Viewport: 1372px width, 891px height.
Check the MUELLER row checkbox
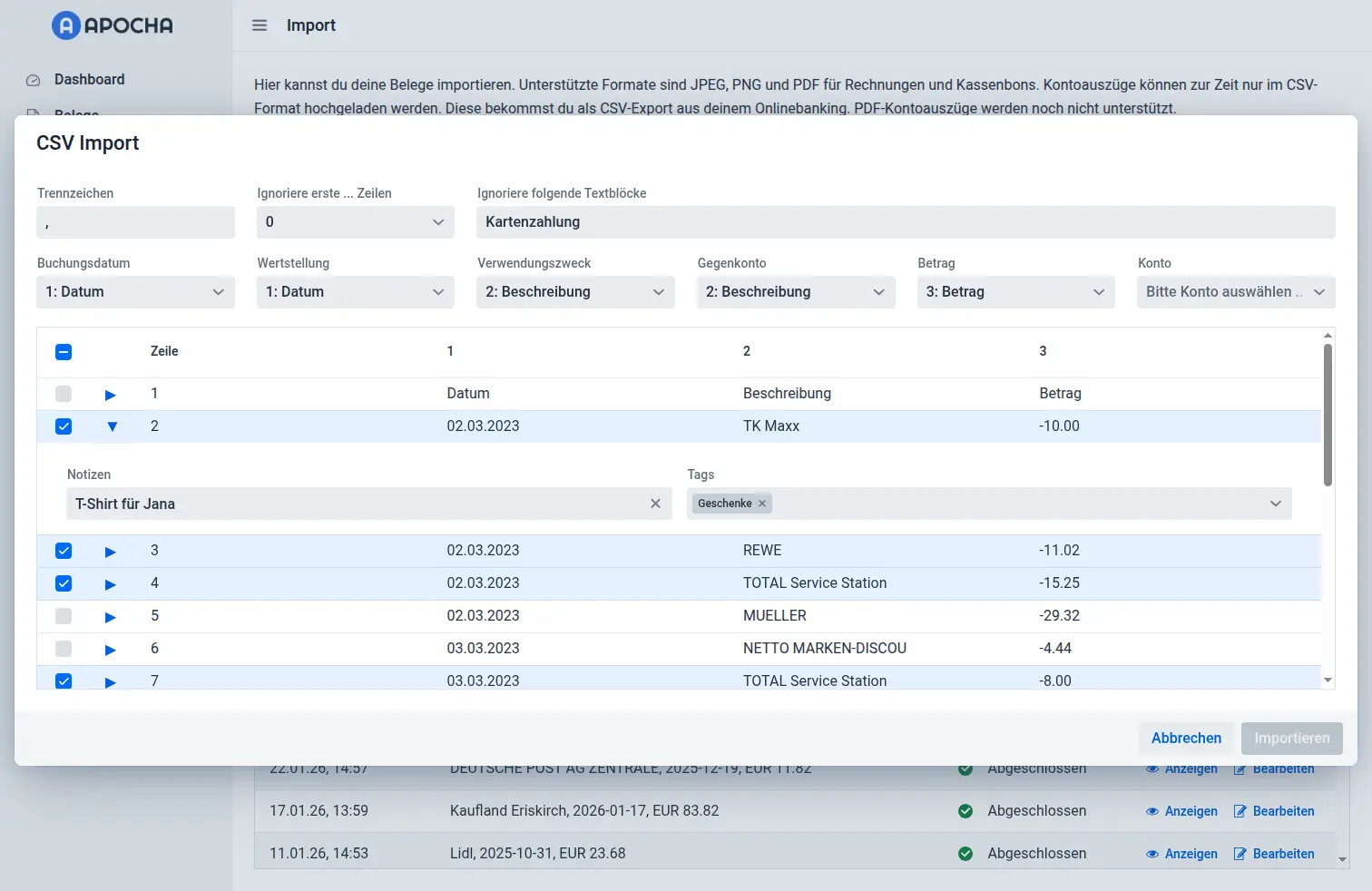[64, 616]
